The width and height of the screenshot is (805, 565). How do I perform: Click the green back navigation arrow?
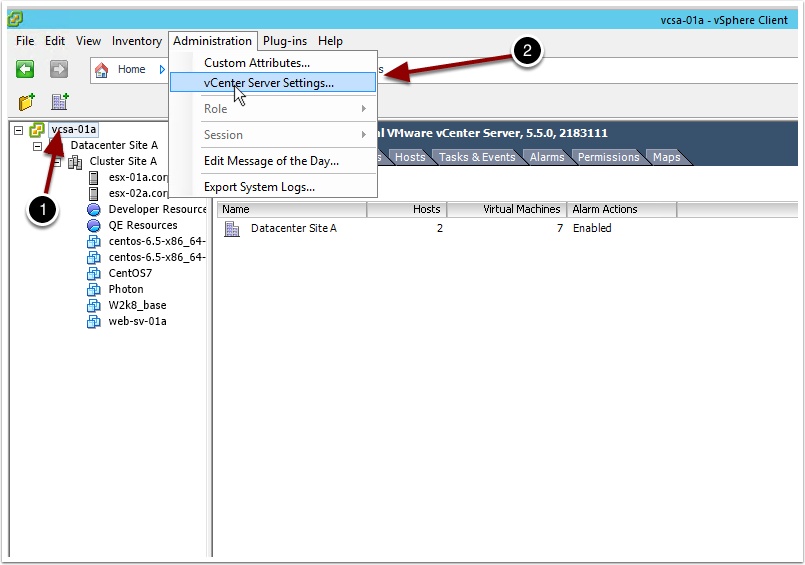pos(25,69)
